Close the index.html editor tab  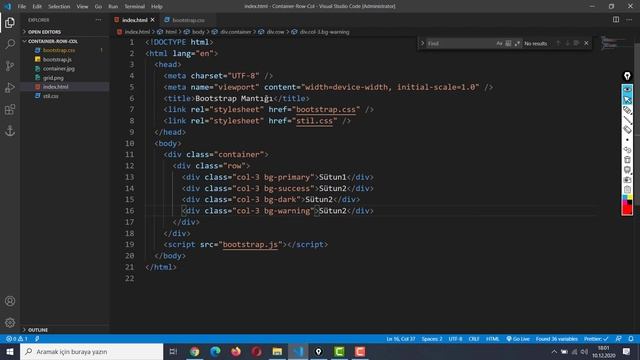pyautogui.click(x=153, y=20)
